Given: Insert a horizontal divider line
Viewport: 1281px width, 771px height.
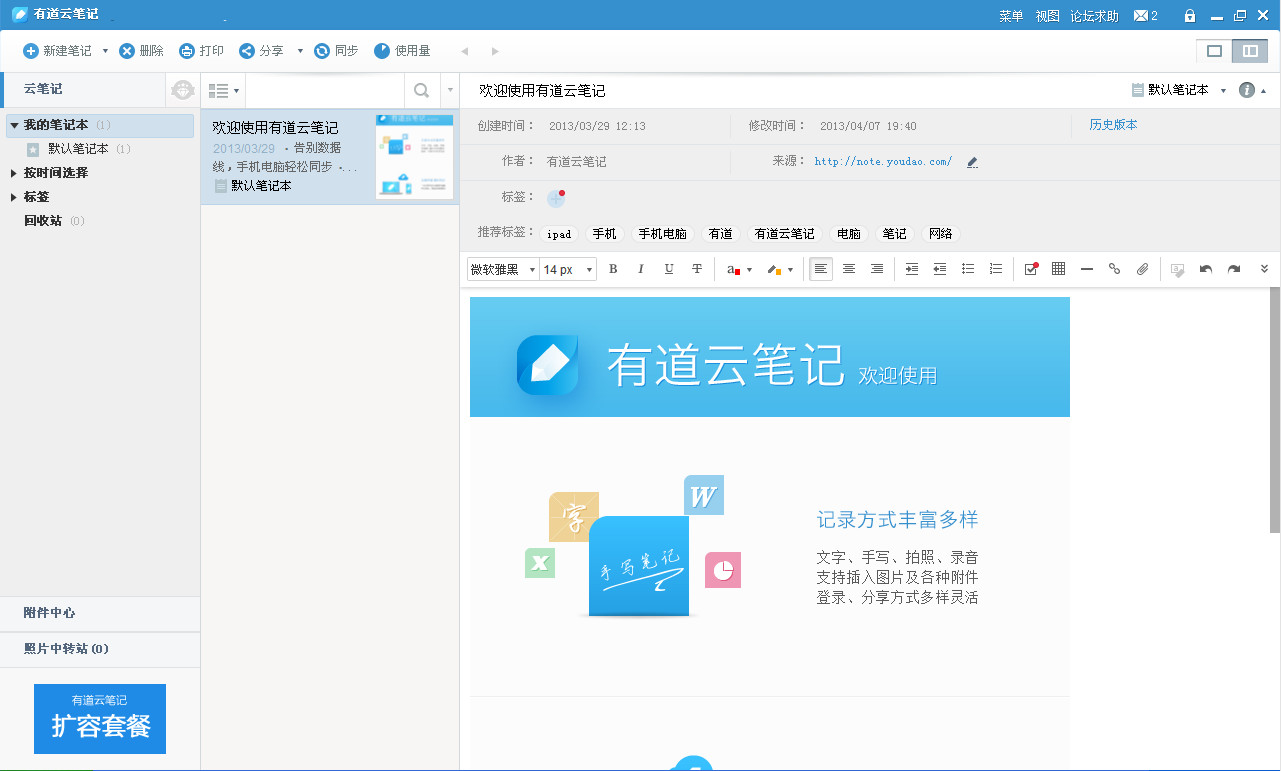Looking at the screenshot, I should click(x=1086, y=268).
